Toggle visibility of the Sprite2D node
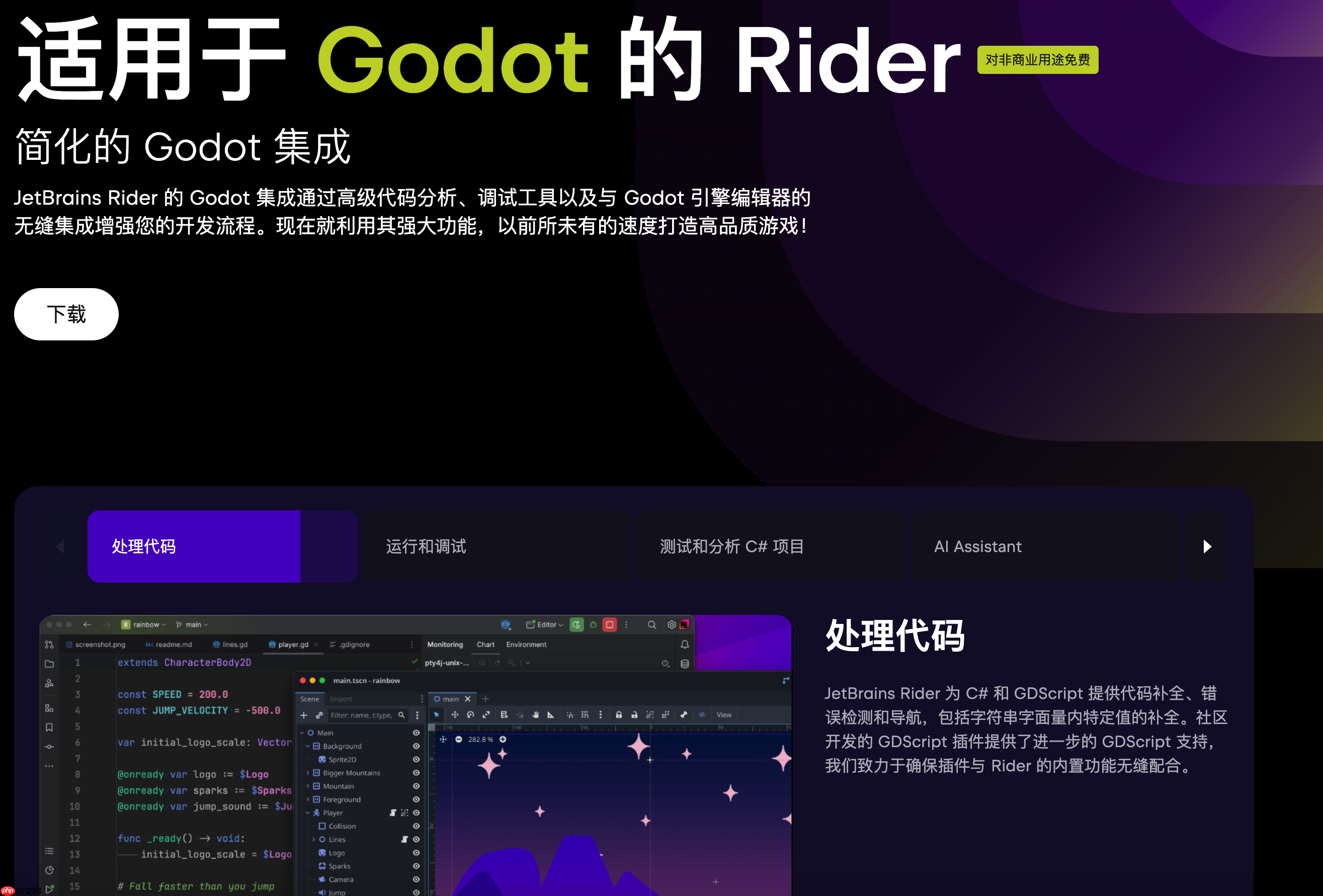 click(416, 759)
